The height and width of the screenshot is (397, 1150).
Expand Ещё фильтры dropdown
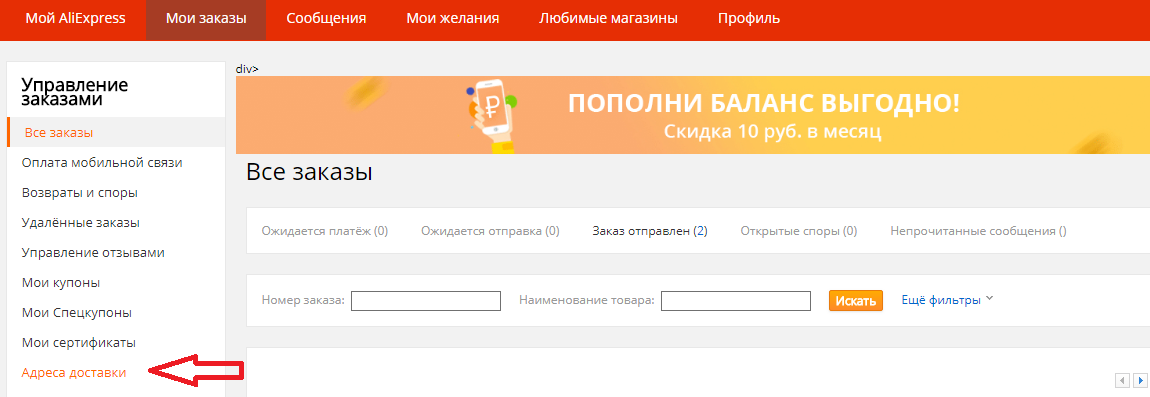point(947,300)
